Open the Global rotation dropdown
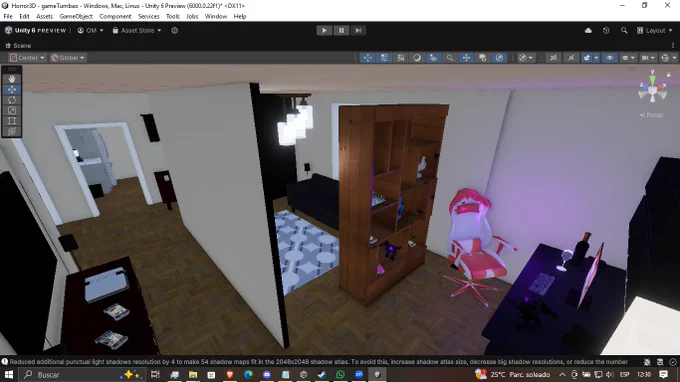680x382 pixels. click(x=68, y=58)
